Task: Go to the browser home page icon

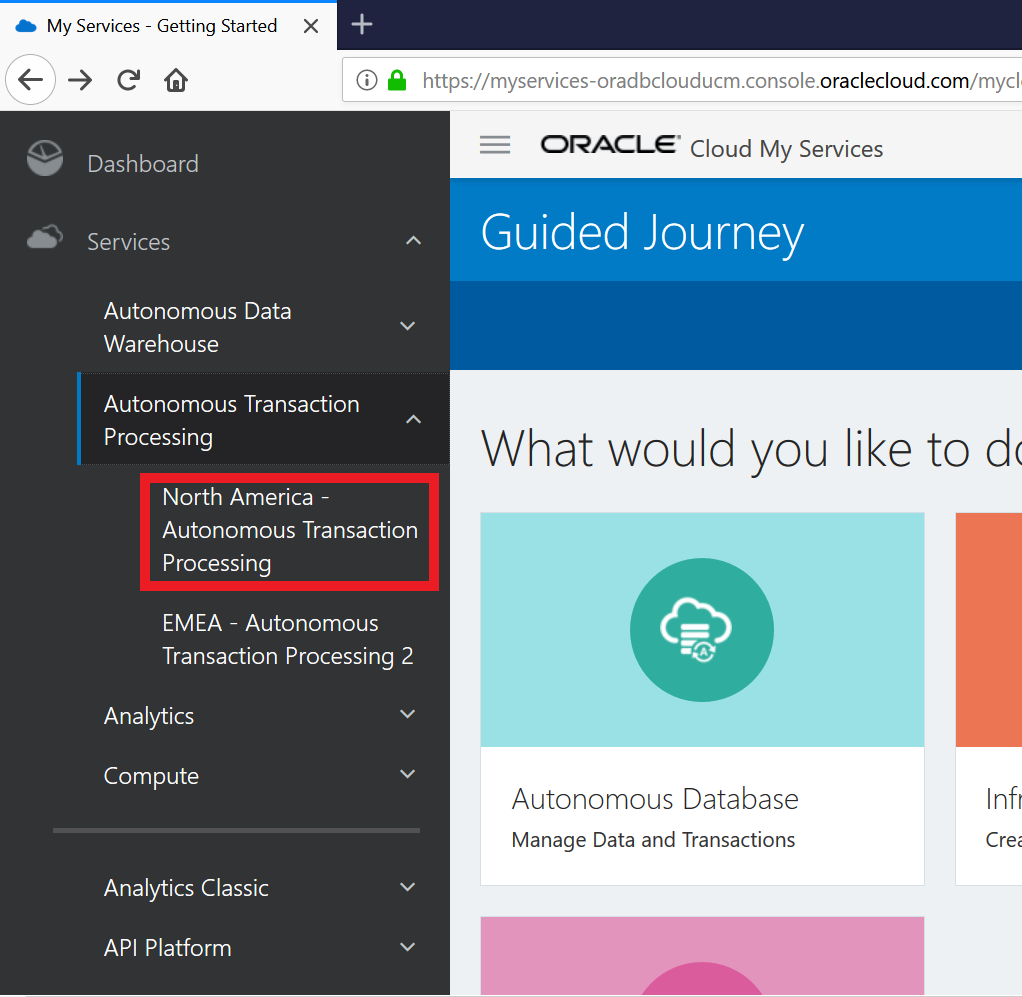Action: (x=176, y=80)
